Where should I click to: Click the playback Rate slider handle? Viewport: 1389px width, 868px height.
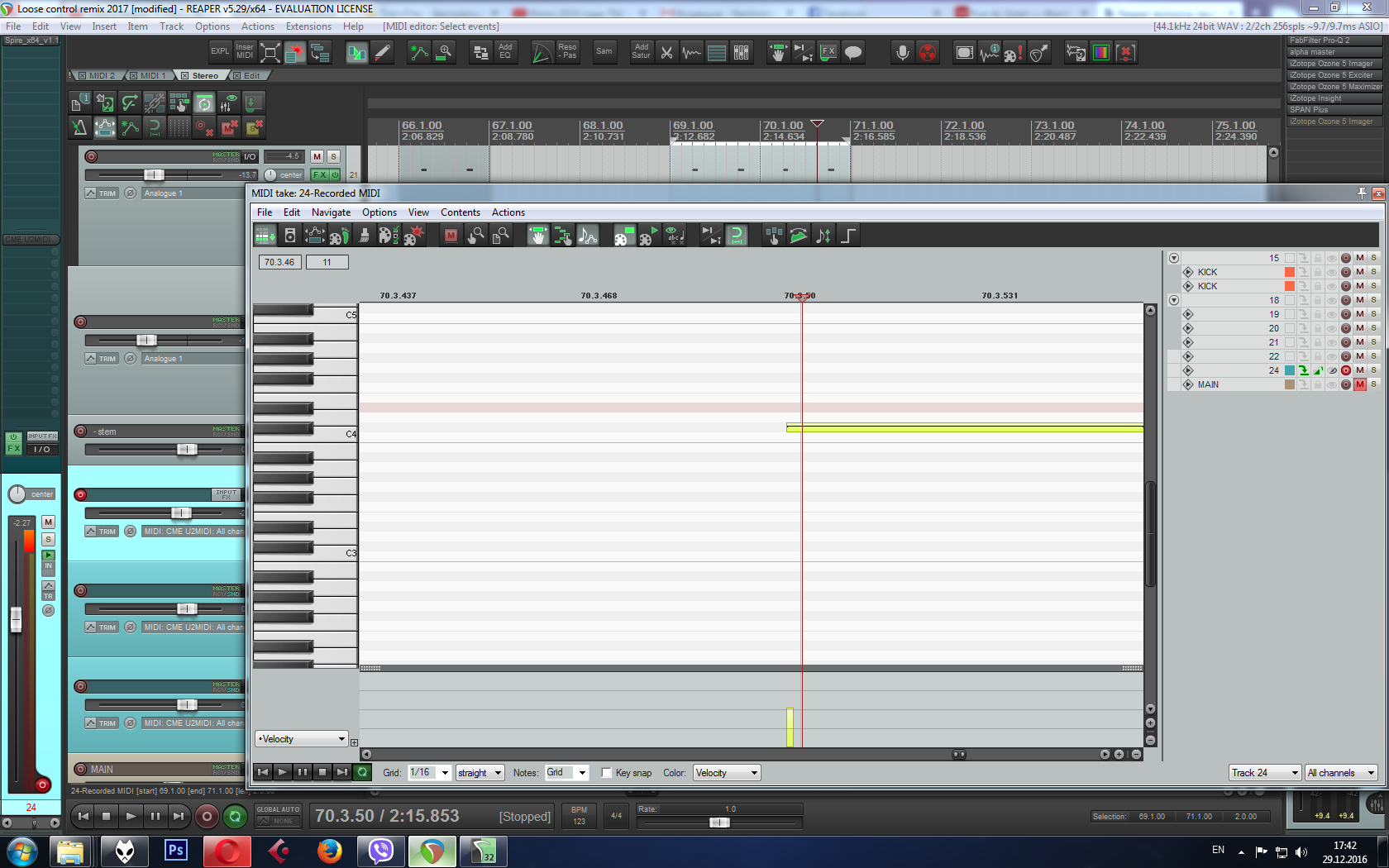pyautogui.click(x=719, y=823)
